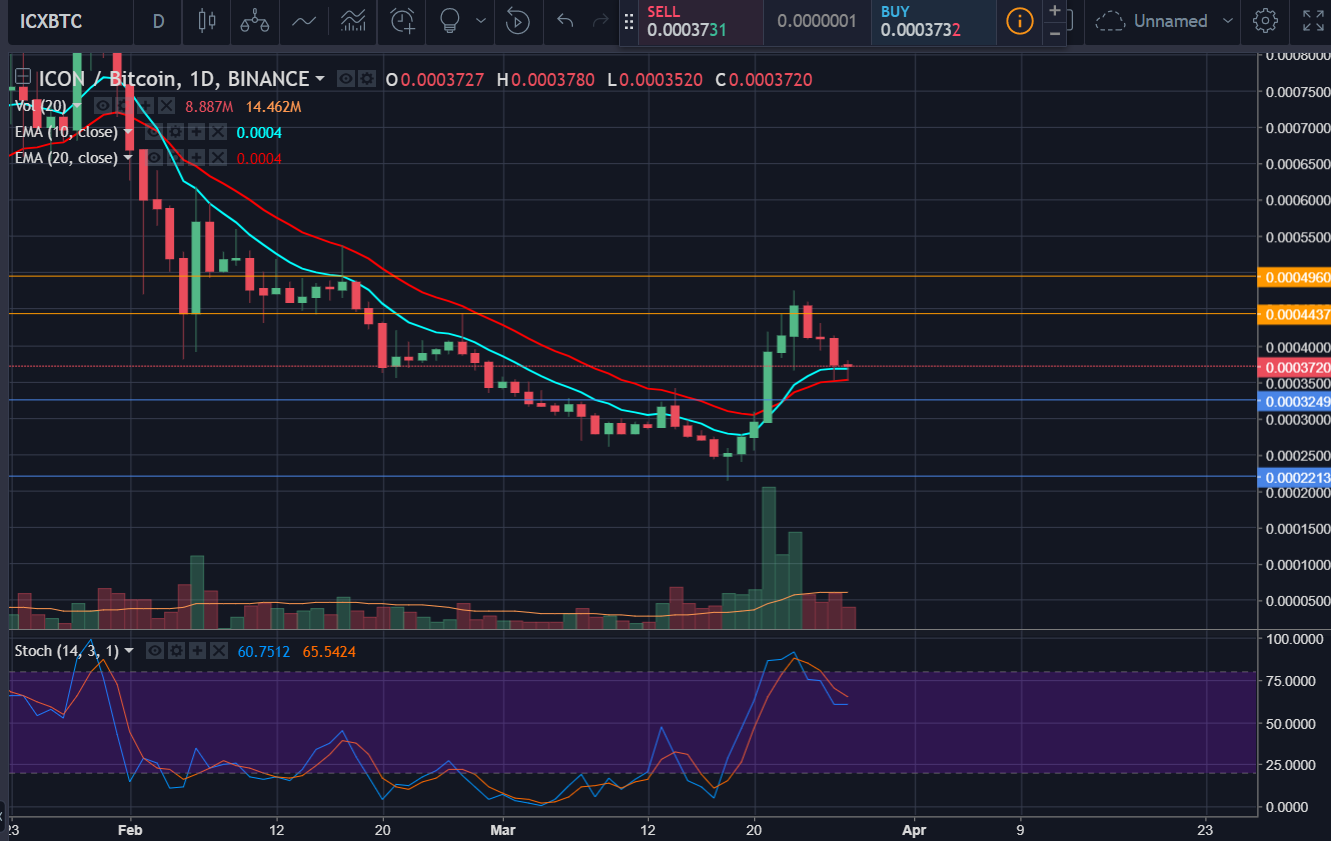Enter fullscreen mode with arrows icon
Screen dimensions: 1331x841
click(1313, 20)
